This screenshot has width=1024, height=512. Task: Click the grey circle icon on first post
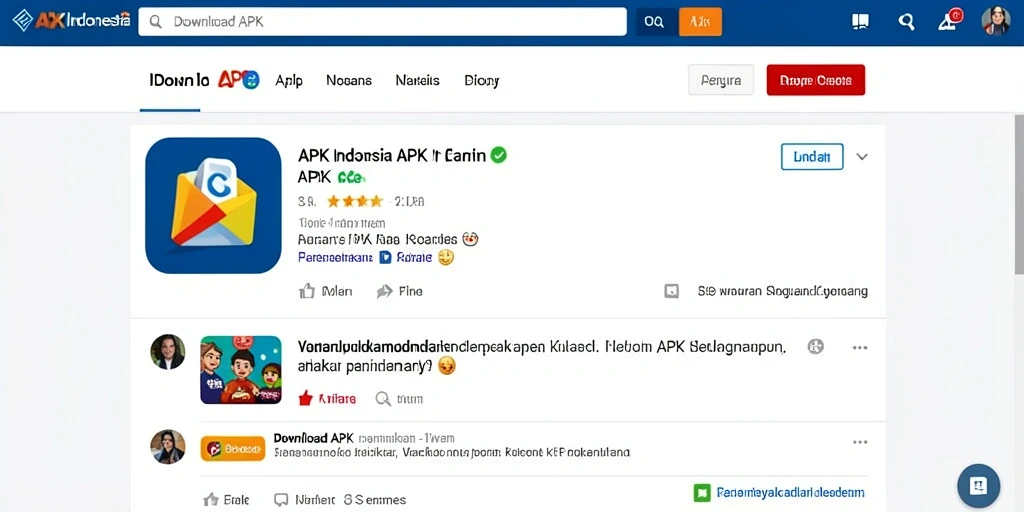pos(815,347)
